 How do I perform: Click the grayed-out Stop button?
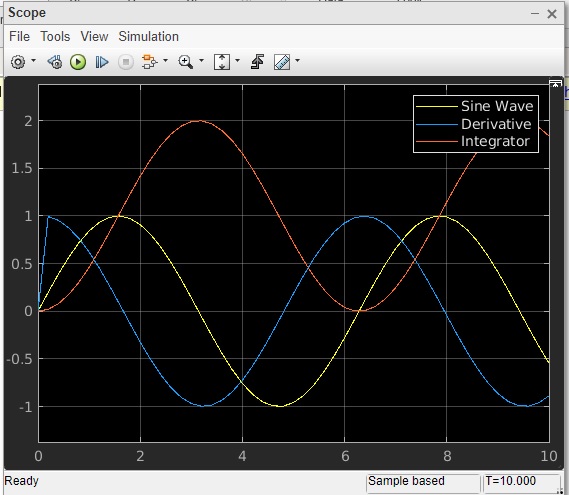[126, 62]
